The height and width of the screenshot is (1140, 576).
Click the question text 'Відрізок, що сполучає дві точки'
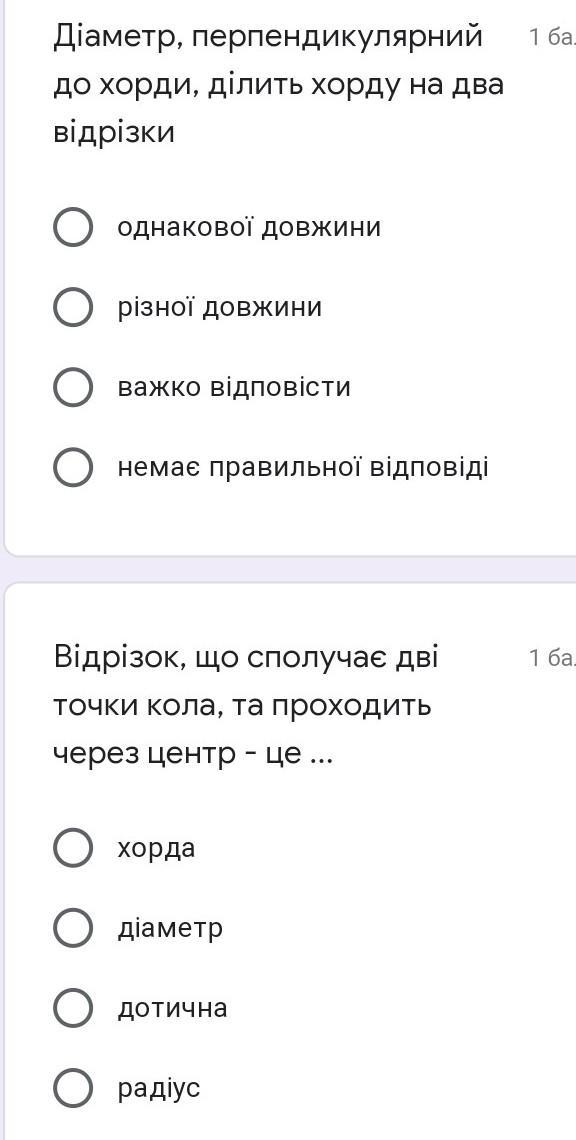pos(247,707)
